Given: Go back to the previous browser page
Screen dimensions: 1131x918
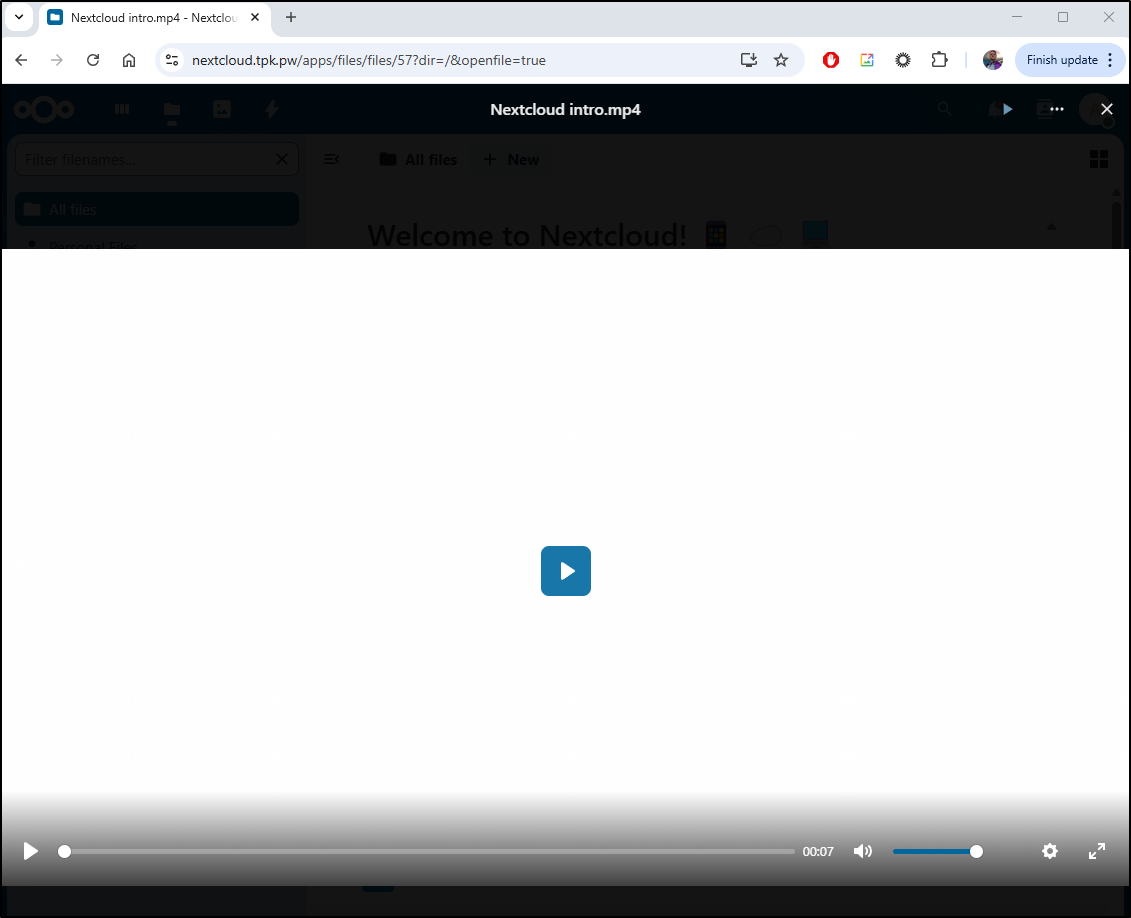Looking at the screenshot, I should click(21, 60).
